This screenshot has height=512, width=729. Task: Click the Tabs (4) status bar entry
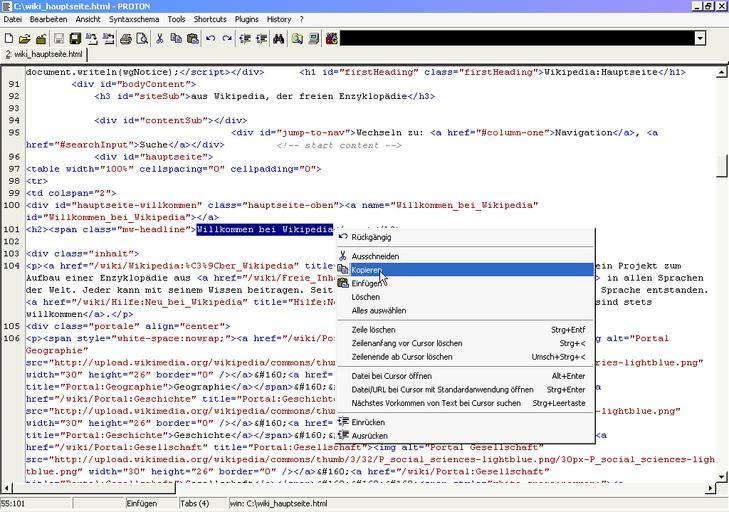(x=195, y=504)
